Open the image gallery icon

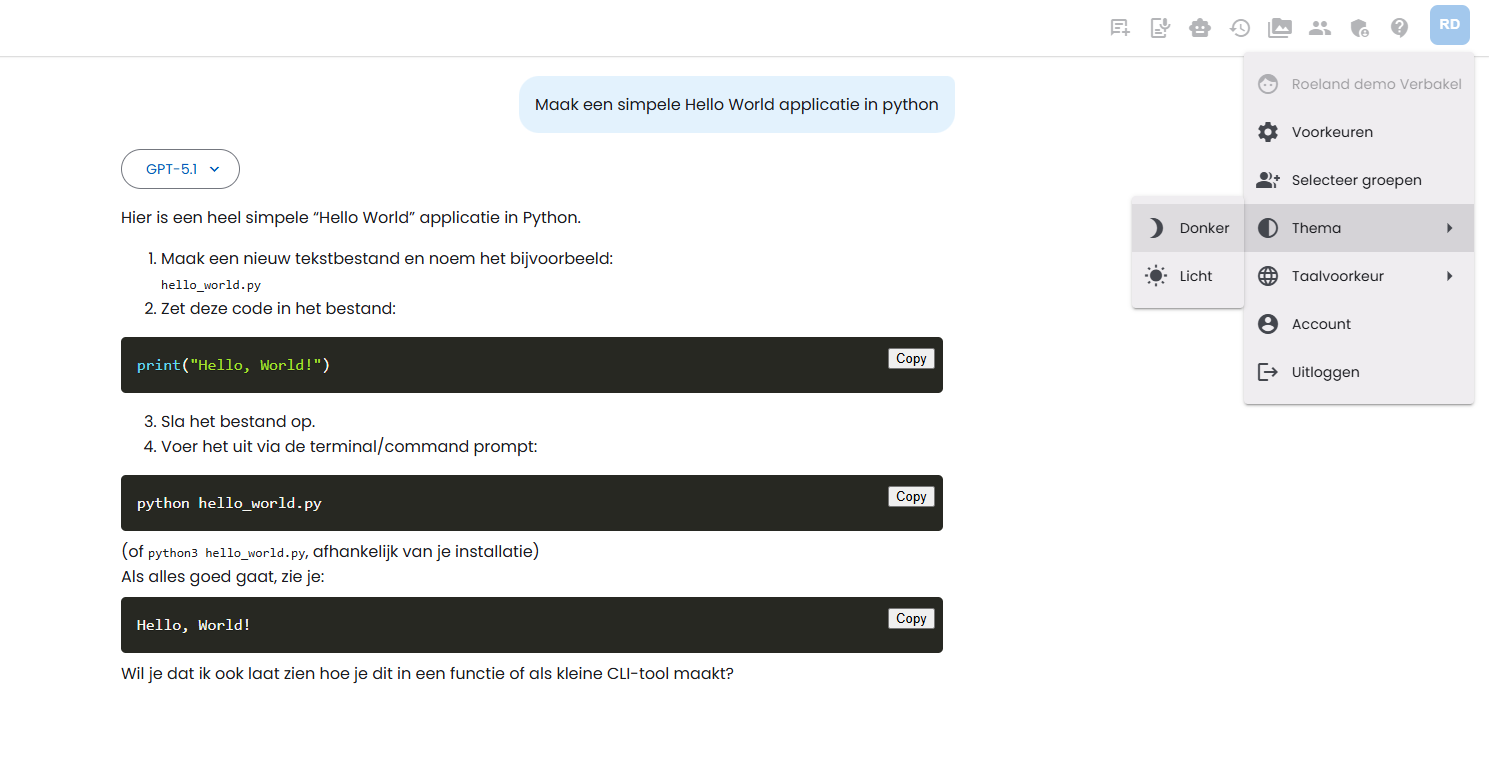(x=1280, y=28)
